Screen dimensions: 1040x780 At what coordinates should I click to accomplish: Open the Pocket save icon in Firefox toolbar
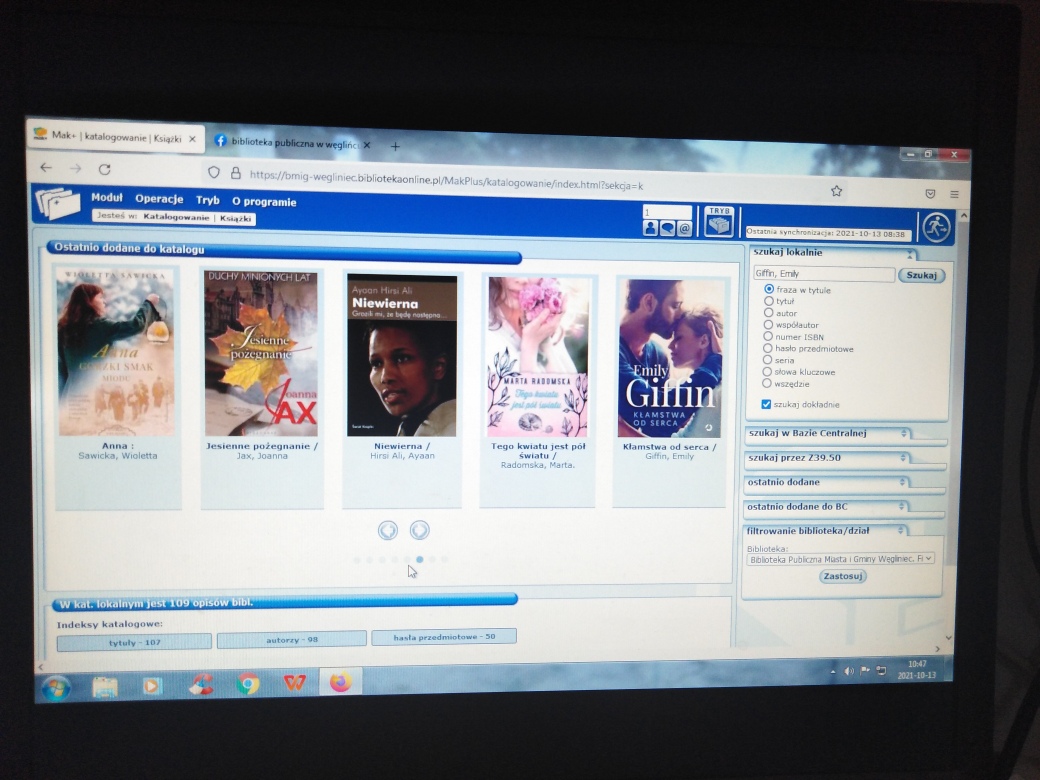930,194
